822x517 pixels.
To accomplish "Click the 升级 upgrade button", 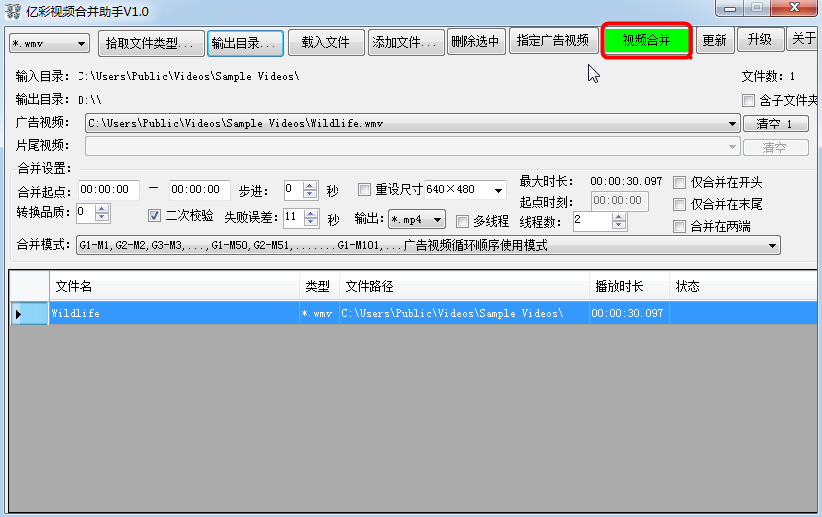I will 759,40.
